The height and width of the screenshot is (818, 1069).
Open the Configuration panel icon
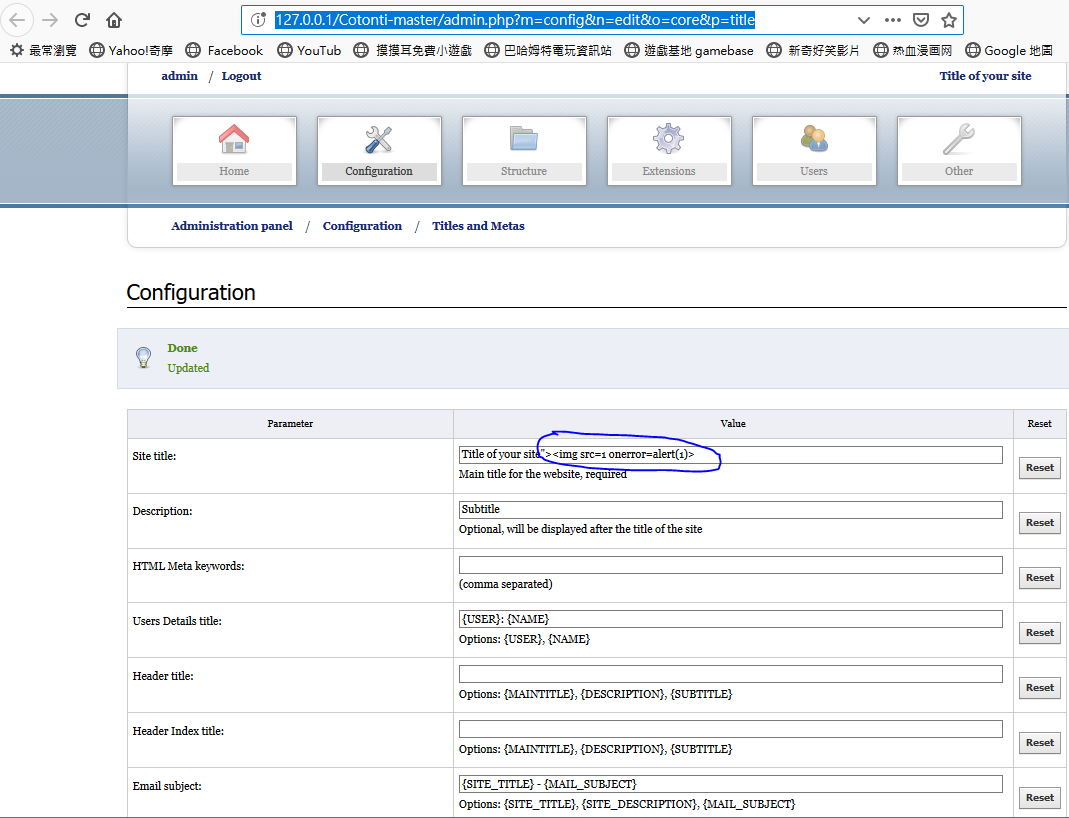pyautogui.click(x=379, y=150)
